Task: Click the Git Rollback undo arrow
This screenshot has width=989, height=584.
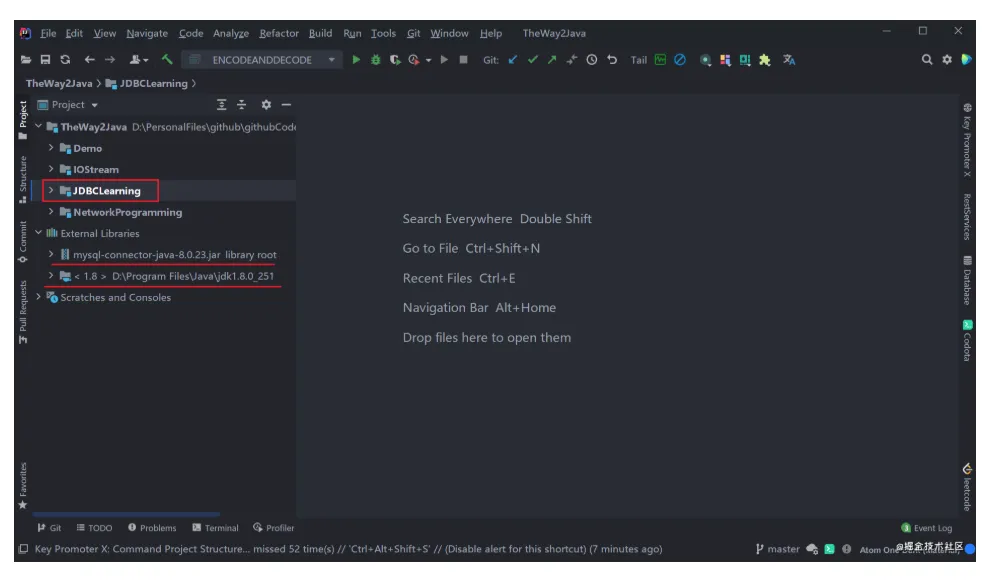Action: (612, 60)
